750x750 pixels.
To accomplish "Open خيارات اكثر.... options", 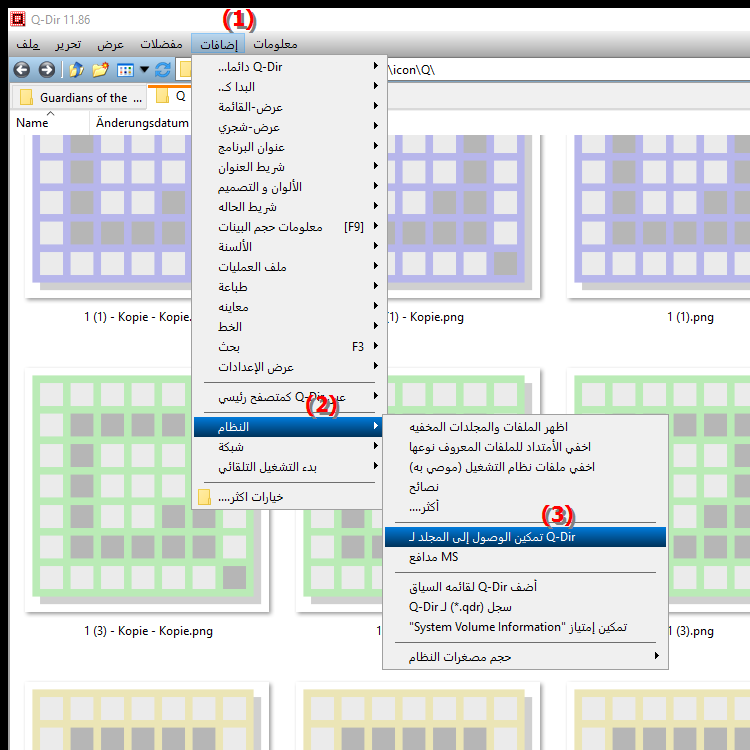I will point(289,497).
